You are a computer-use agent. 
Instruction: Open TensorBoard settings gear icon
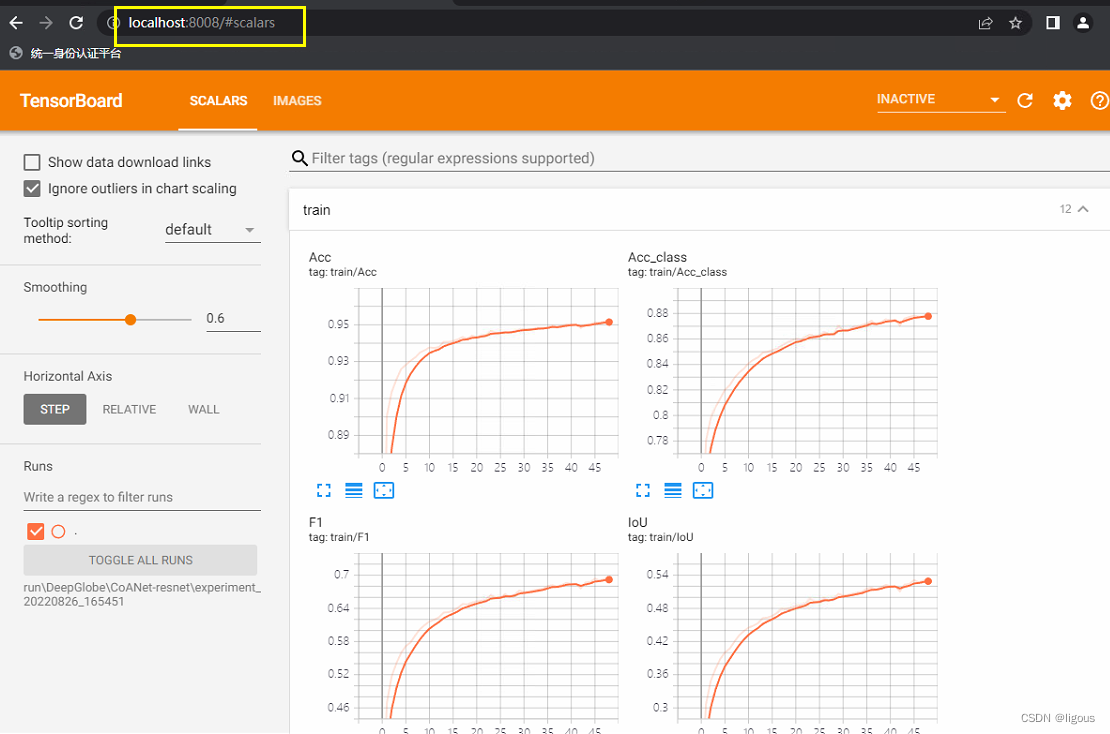[1062, 101]
